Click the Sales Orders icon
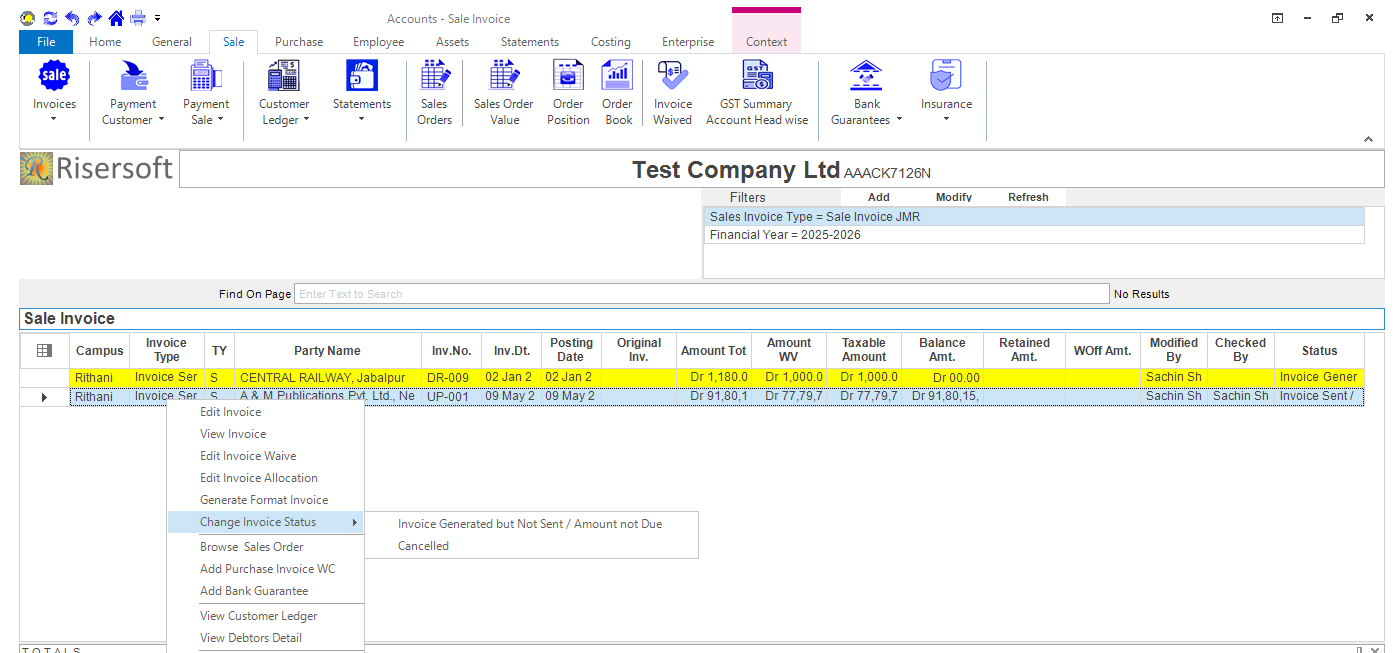The image size is (1397, 653). 434,76
